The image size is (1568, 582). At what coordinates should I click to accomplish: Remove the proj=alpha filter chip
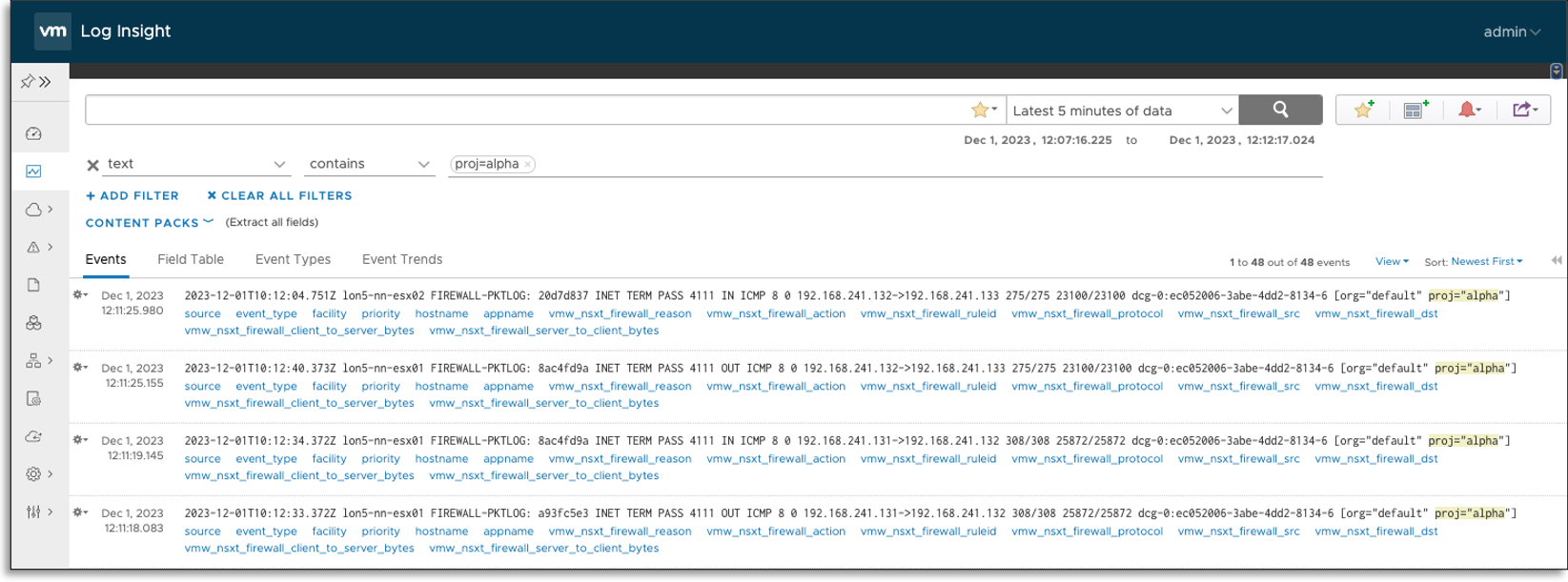pyautogui.click(x=527, y=164)
